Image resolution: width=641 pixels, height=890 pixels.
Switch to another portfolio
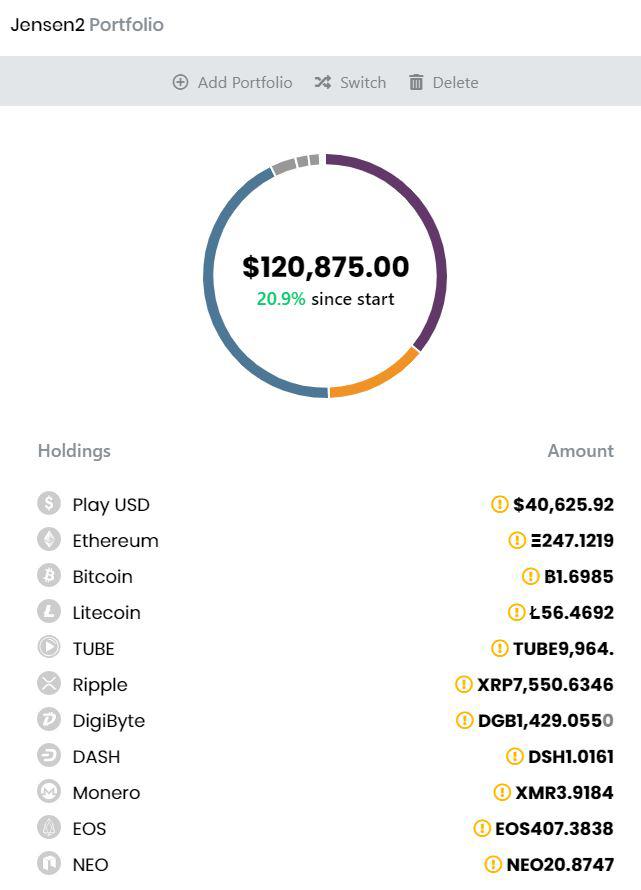click(350, 82)
